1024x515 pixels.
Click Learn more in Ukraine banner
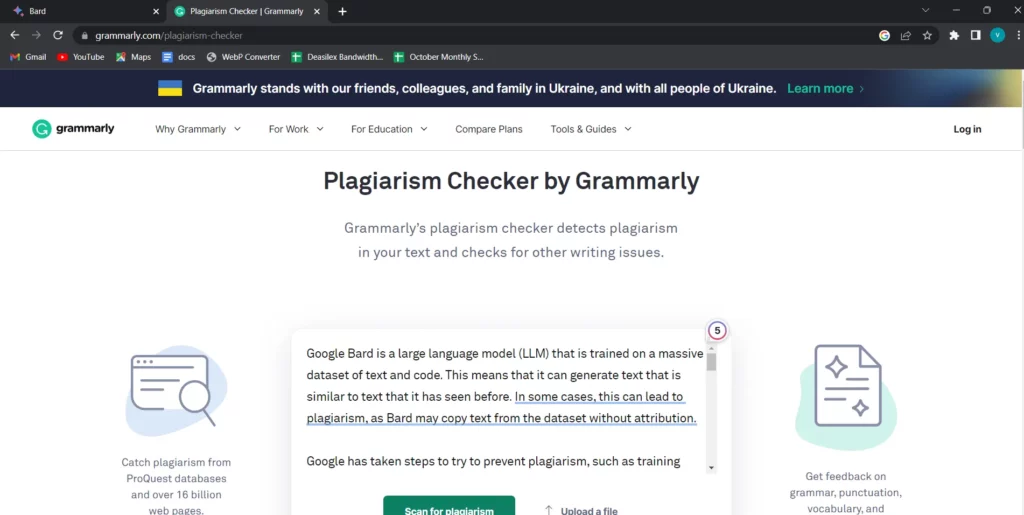825,88
